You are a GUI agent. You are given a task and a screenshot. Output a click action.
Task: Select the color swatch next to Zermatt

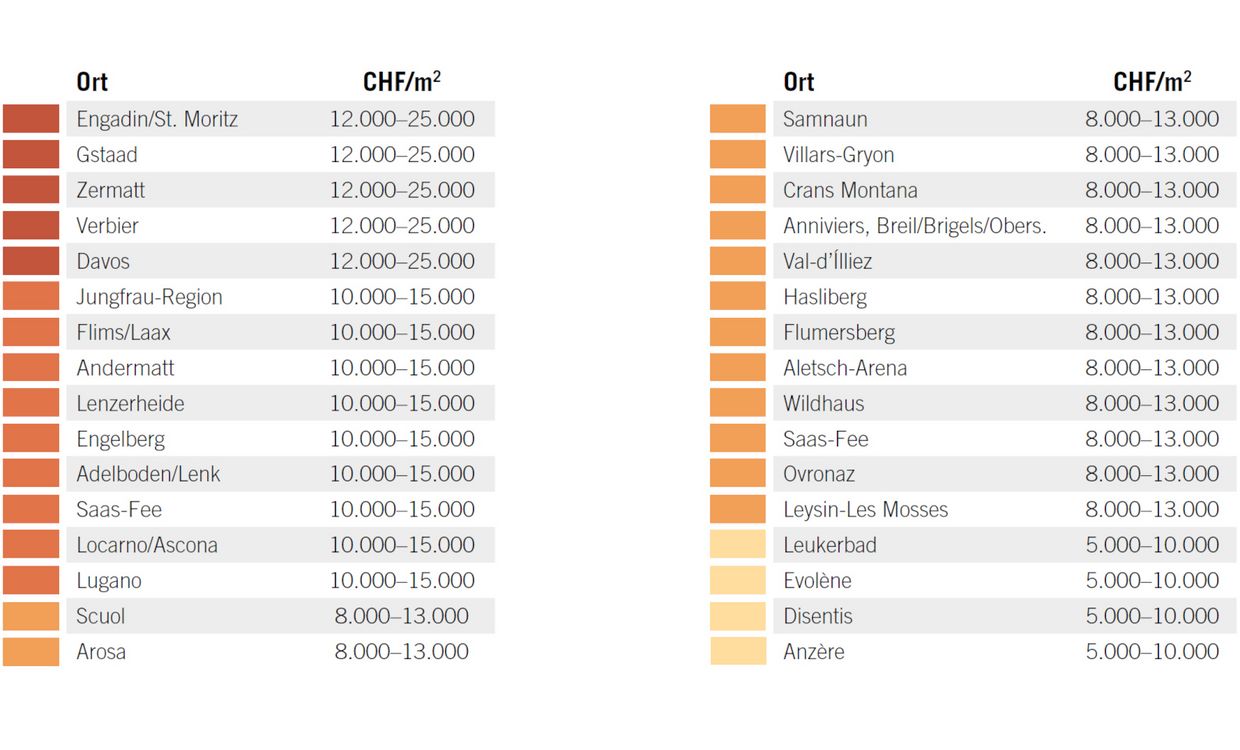tap(31, 190)
